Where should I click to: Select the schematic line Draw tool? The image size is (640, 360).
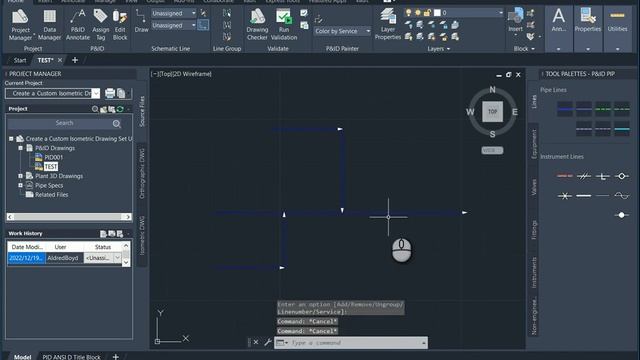point(141,21)
